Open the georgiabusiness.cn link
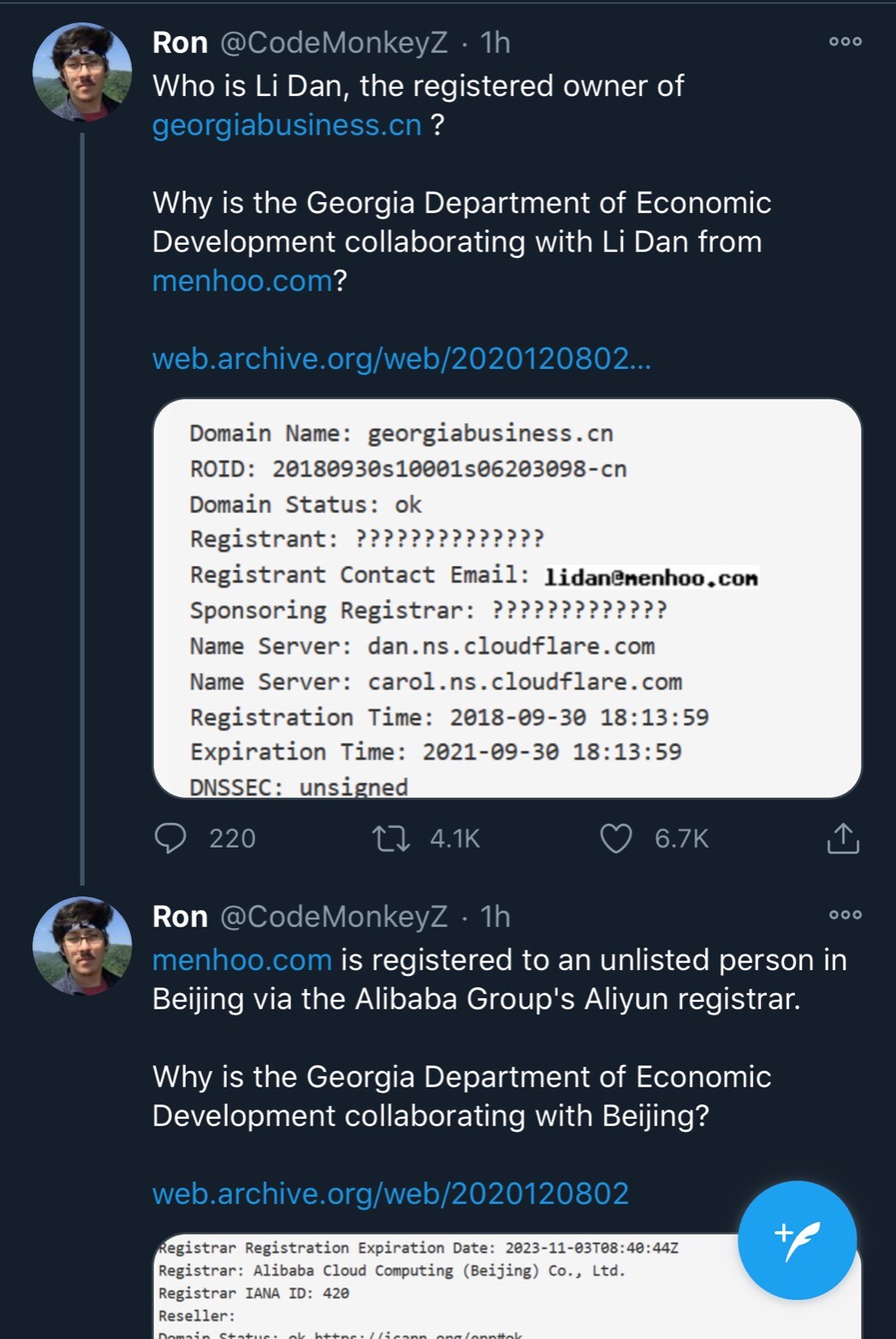 (x=287, y=125)
